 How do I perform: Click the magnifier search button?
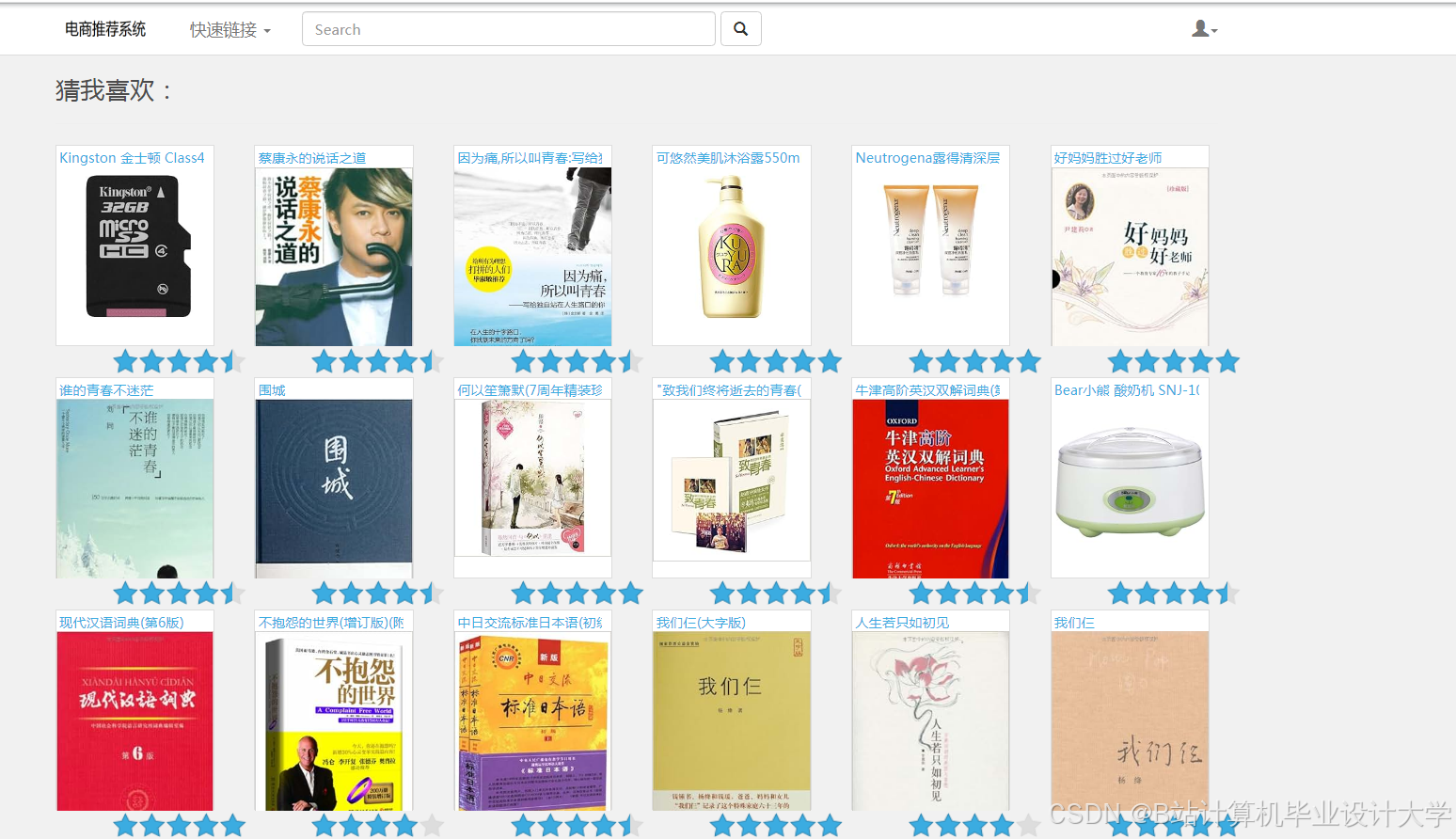coord(741,29)
